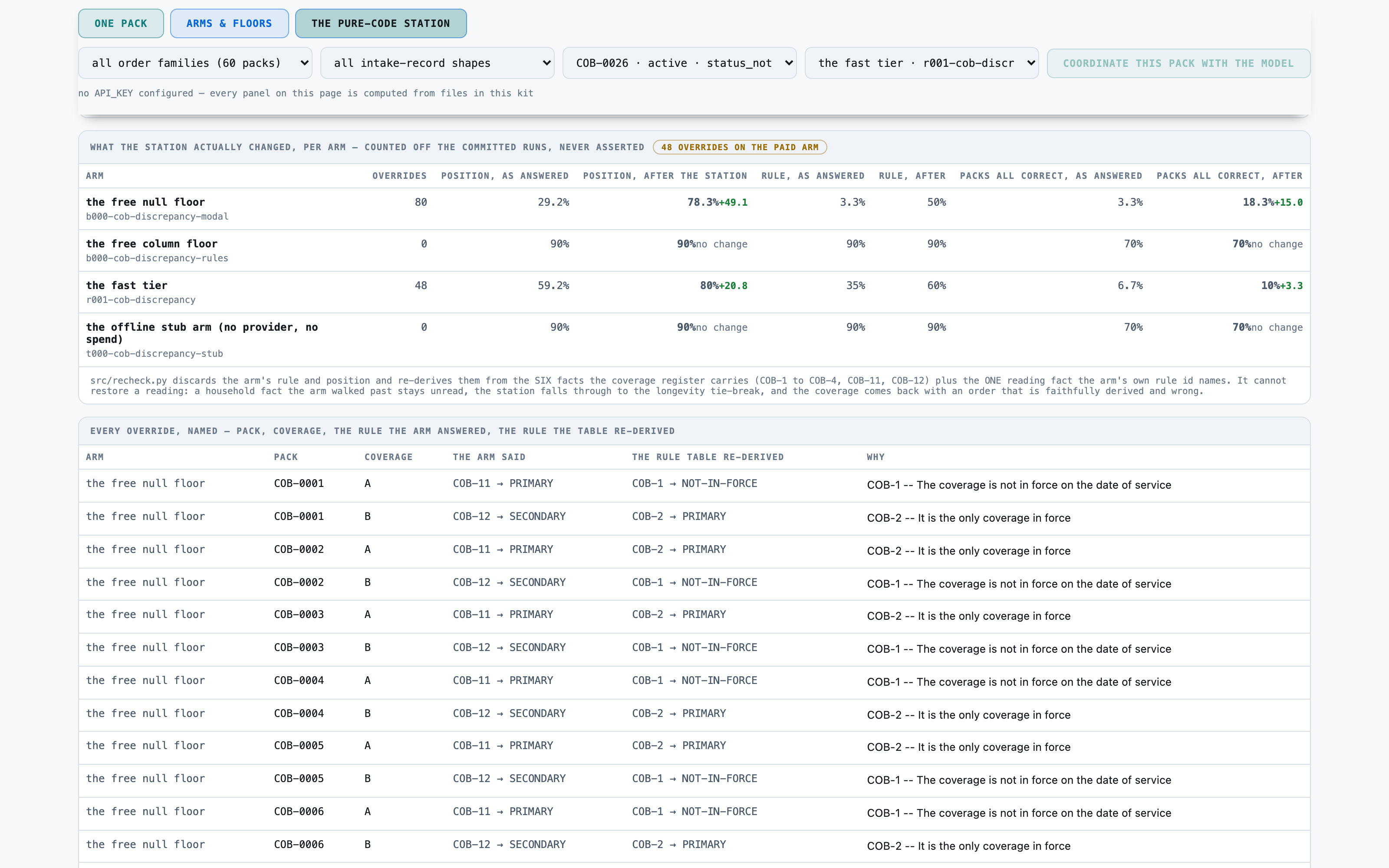Click COB-1 → NOT-IN-FORCE in COB-0002 B row

click(x=694, y=582)
